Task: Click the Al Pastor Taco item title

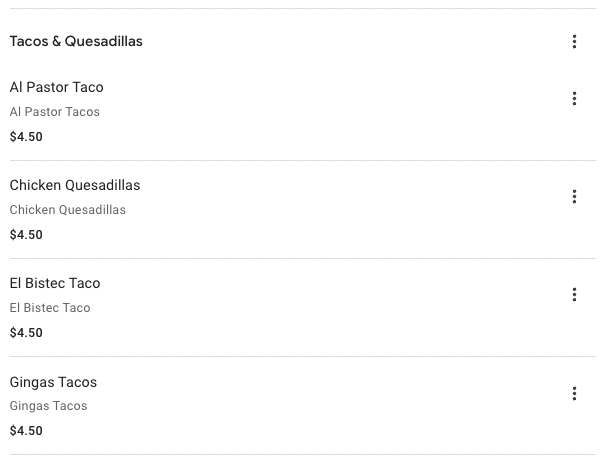Action: (x=56, y=87)
